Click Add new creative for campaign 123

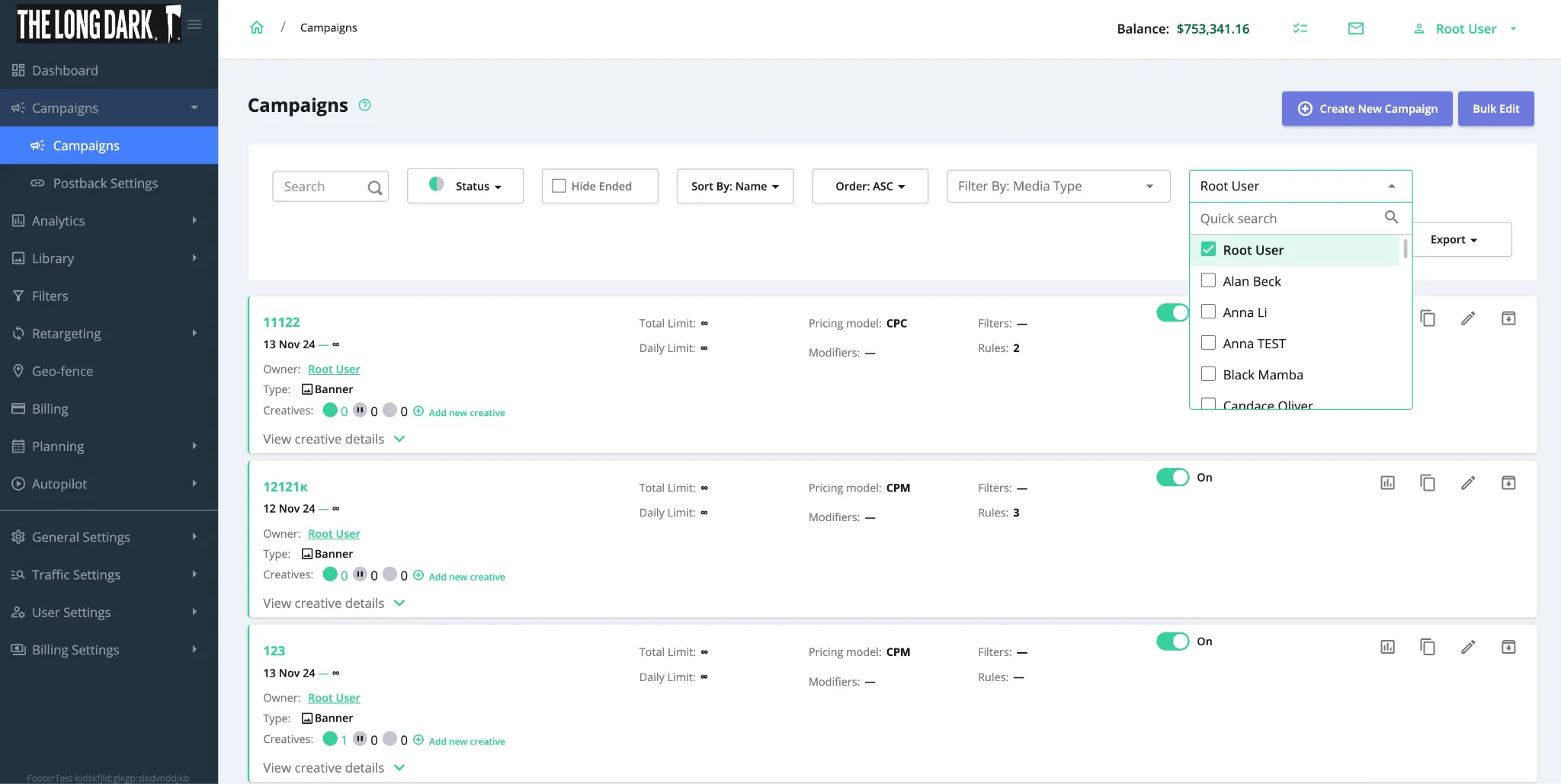[466, 741]
